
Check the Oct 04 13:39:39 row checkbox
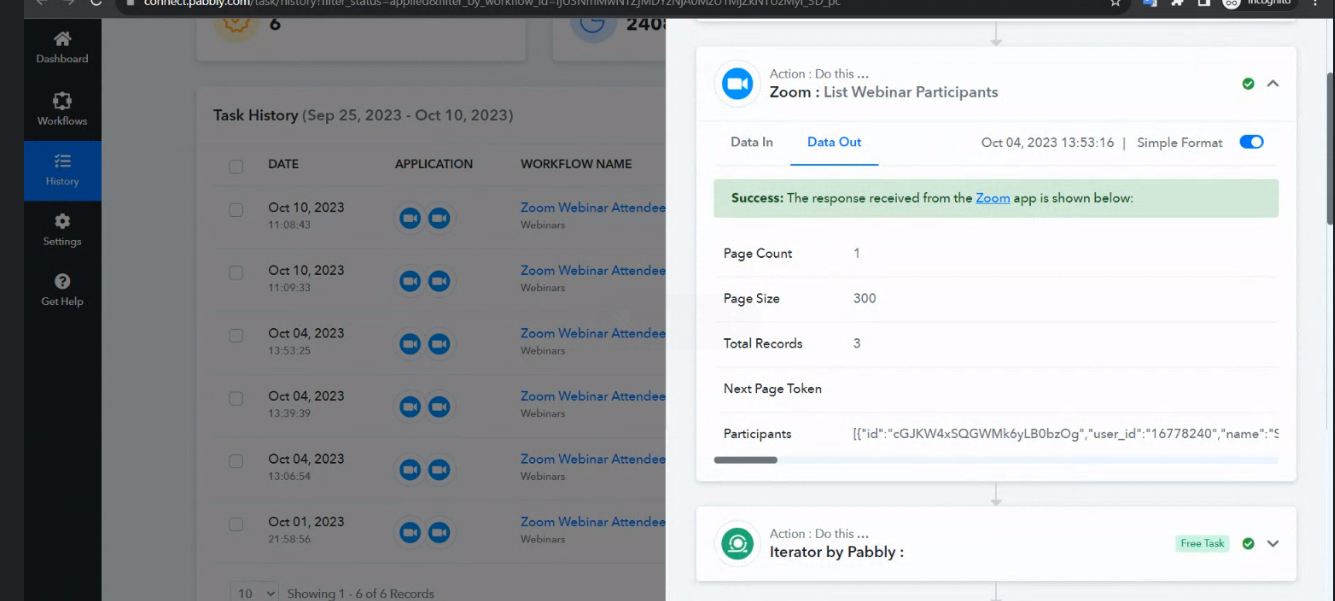pos(236,398)
